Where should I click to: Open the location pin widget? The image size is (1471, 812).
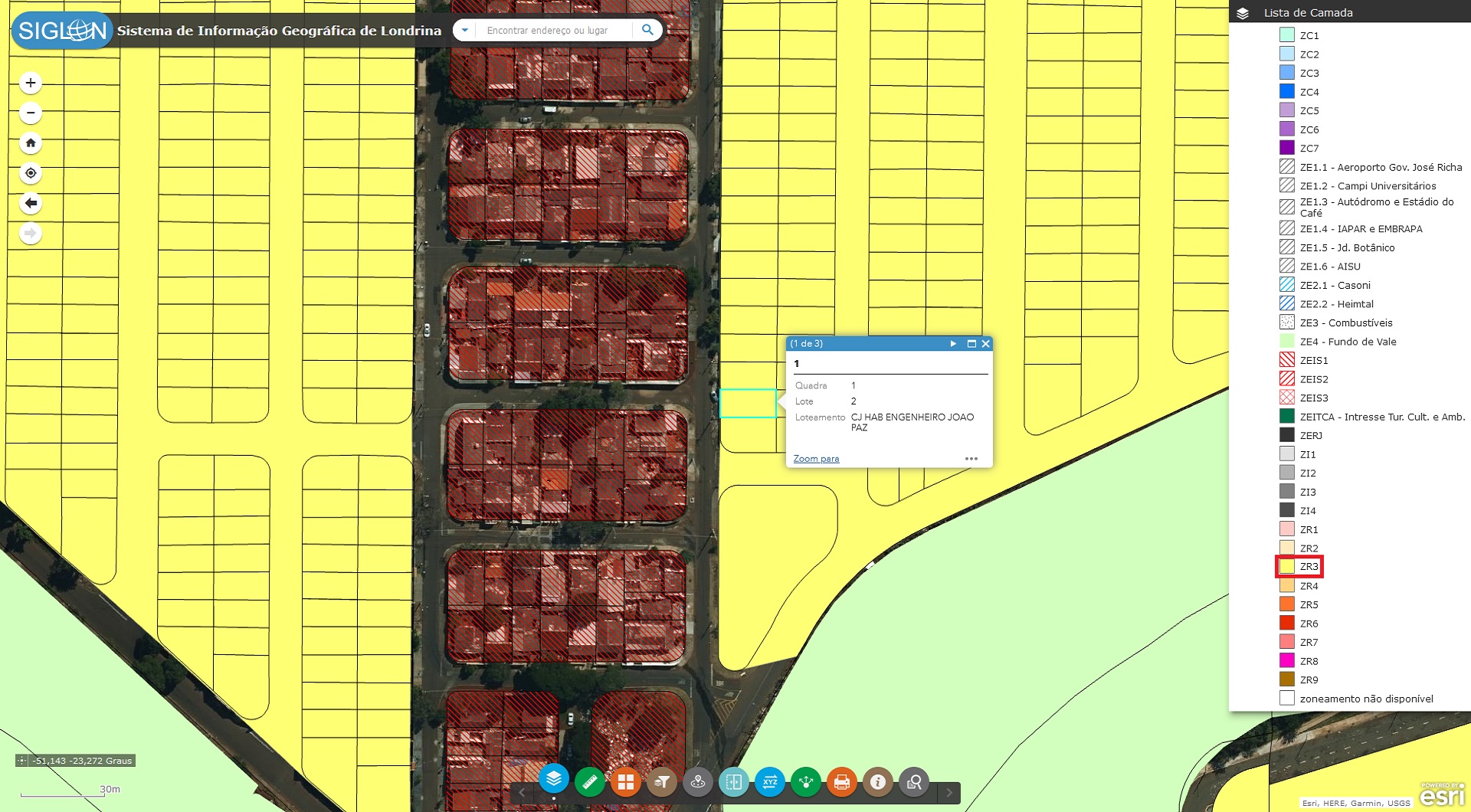698,782
